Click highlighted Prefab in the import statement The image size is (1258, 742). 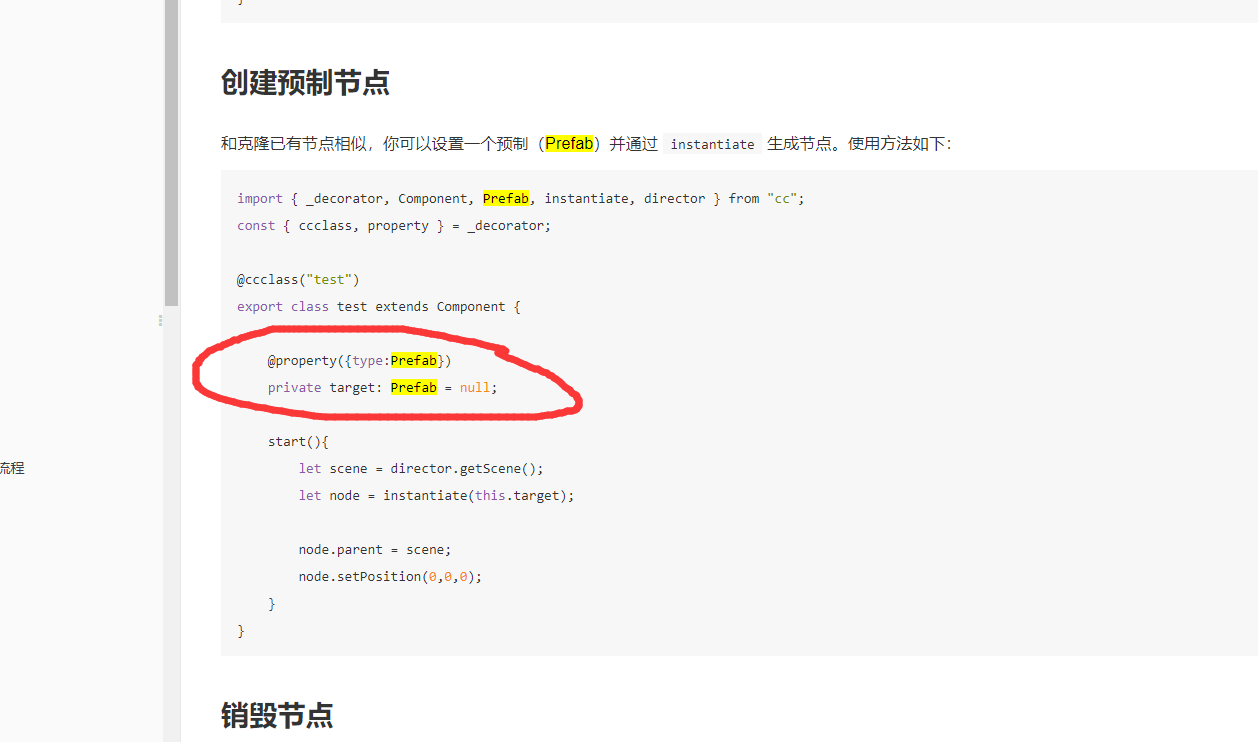click(x=506, y=198)
